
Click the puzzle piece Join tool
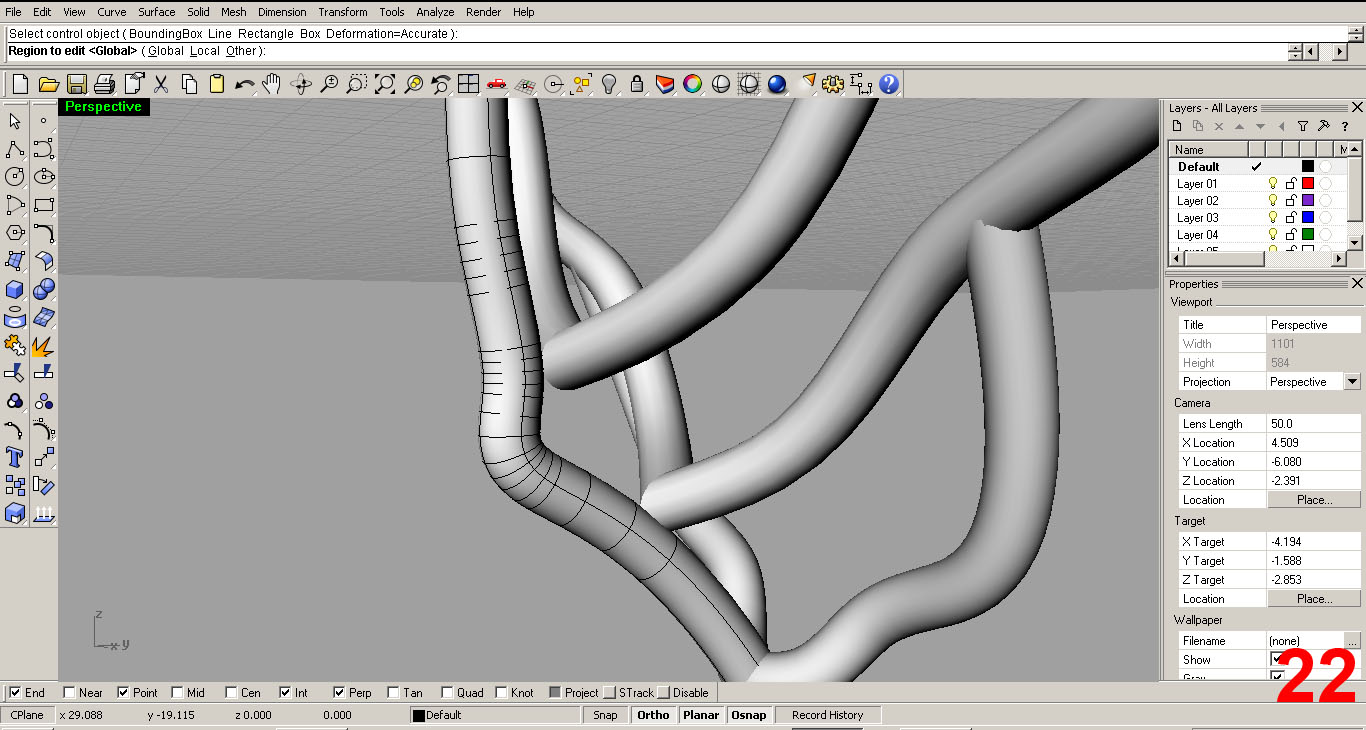[15, 345]
